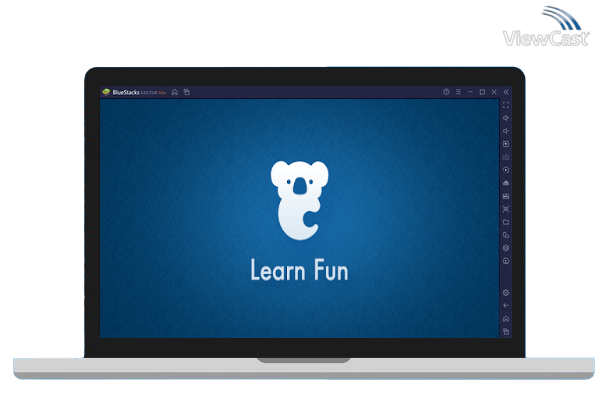Open the home icon in the BlueStacks title bar
This screenshot has height=414, width=602.
175,92
